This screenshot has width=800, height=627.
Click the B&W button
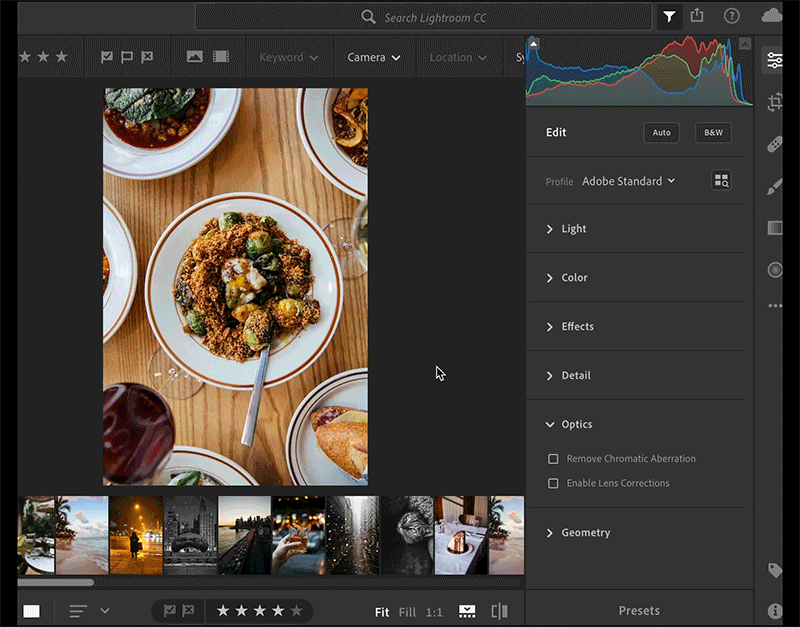tap(713, 132)
